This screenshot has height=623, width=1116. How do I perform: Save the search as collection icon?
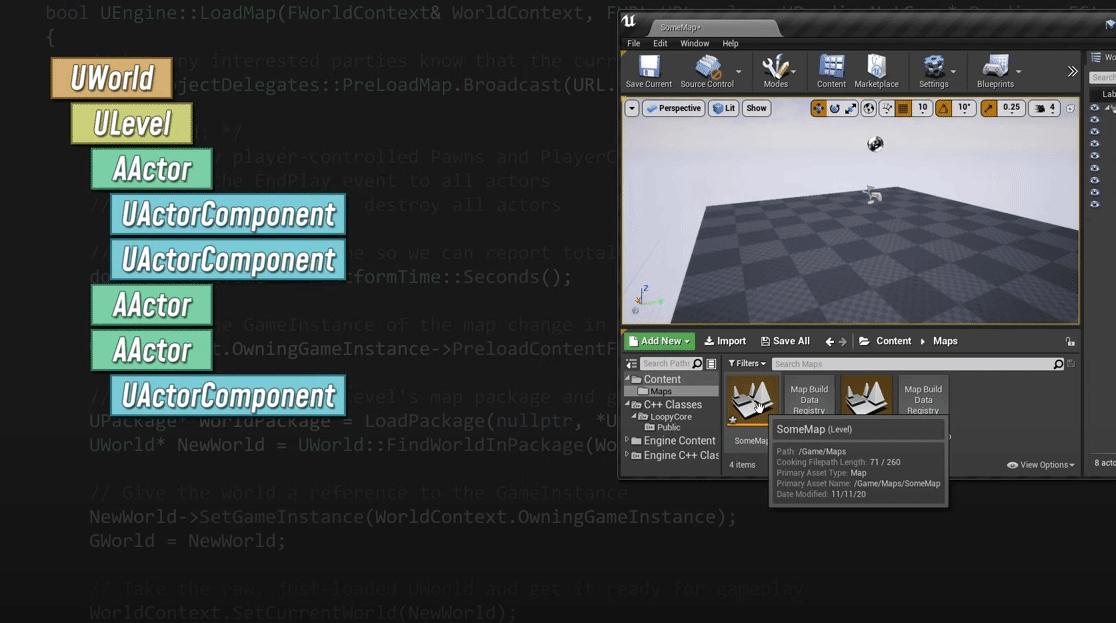pos(1071,364)
